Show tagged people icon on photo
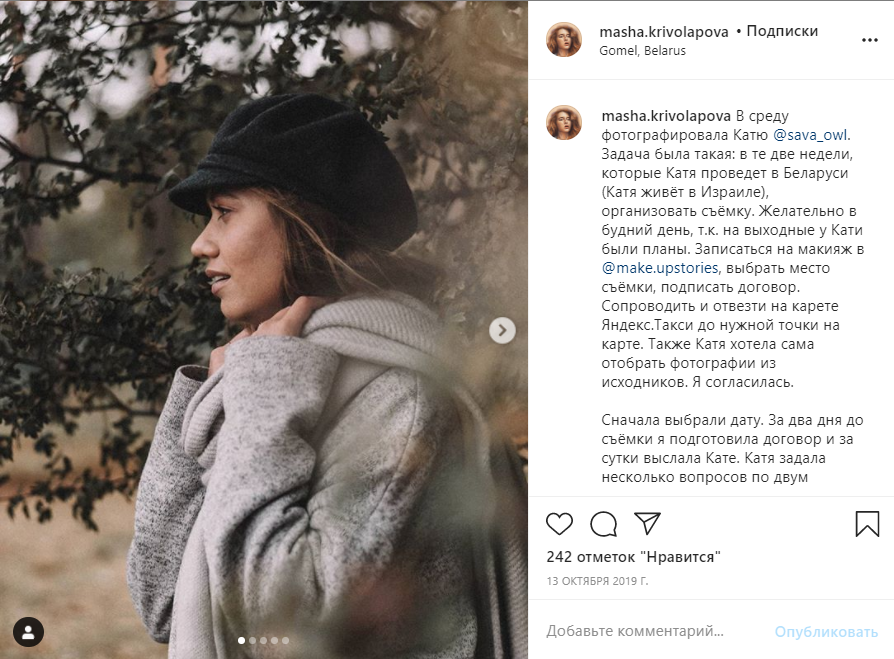This screenshot has width=894, height=659. tap(29, 631)
